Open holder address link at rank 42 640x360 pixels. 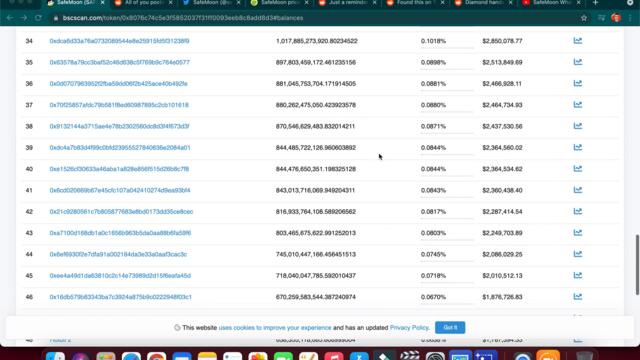[121, 211]
